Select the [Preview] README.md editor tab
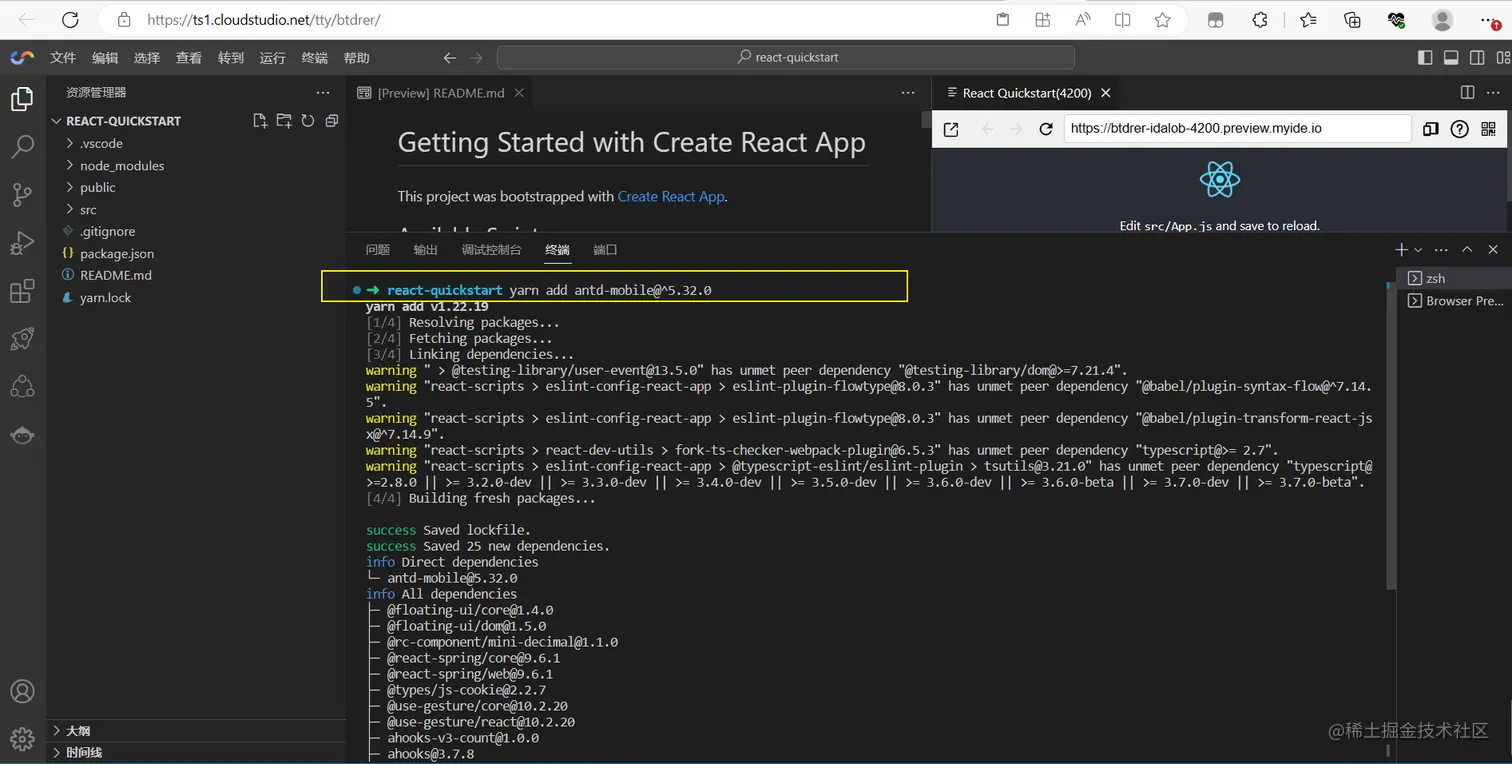The width and height of the screenshot is (1512, 764). coord(440,92)
